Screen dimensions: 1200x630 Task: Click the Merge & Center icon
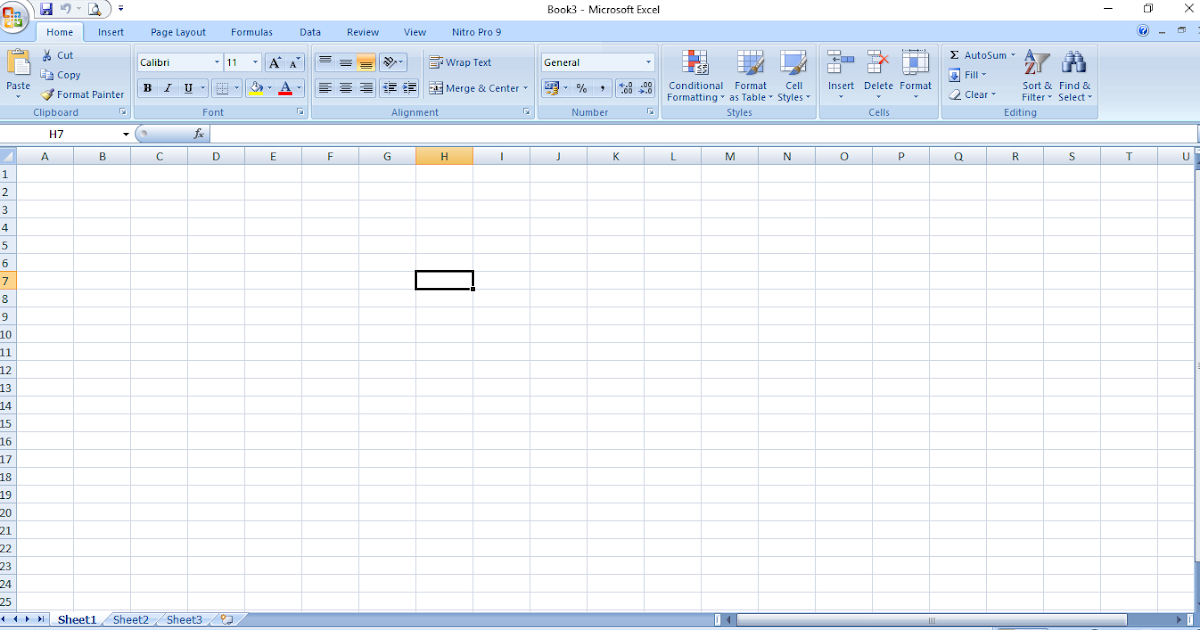point(478,88)
